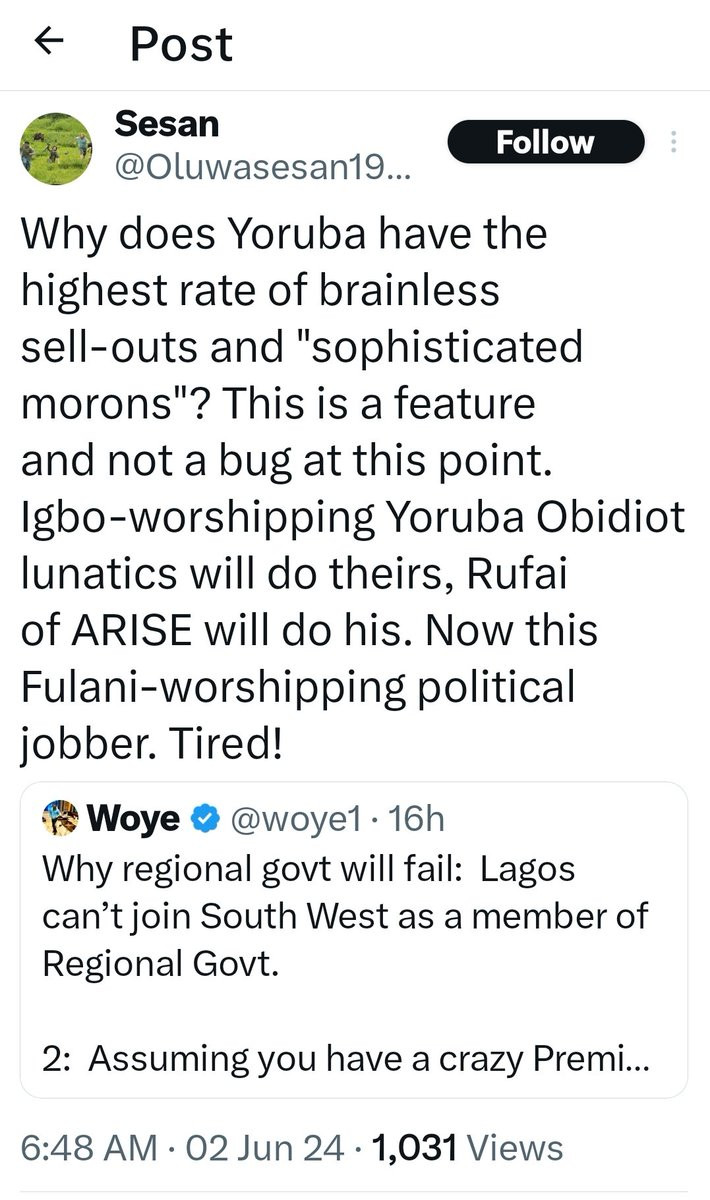Tap the back arrow
This screenshot has width=710, height=1200.
coord(49,42)
